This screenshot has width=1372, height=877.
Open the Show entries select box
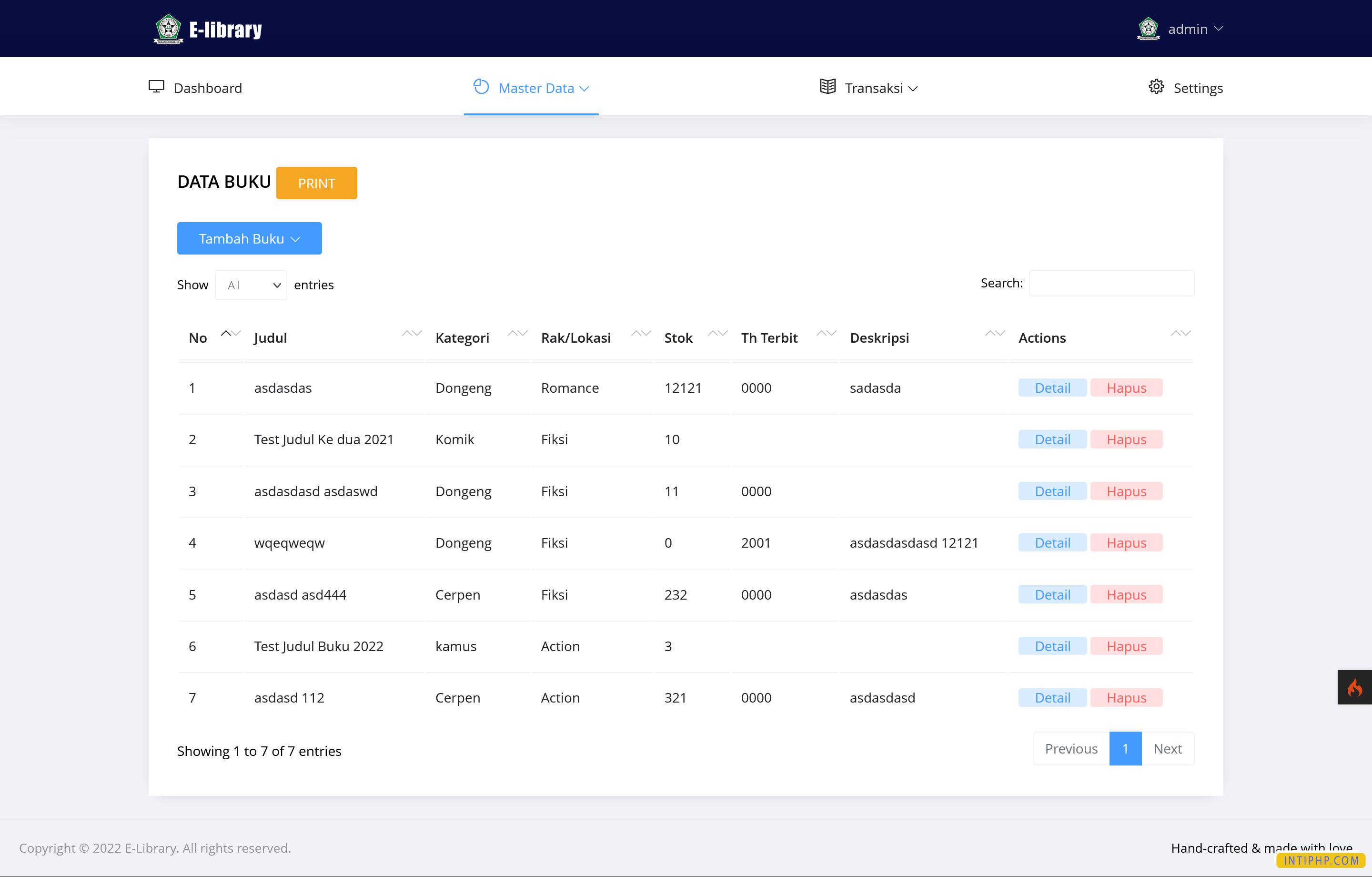coord(251,285)
